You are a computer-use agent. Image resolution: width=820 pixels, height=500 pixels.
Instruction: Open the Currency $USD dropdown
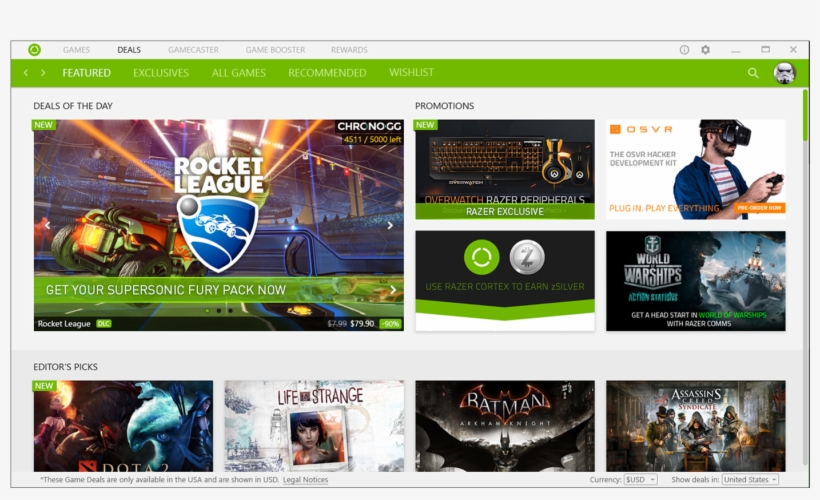click(640, 480)
